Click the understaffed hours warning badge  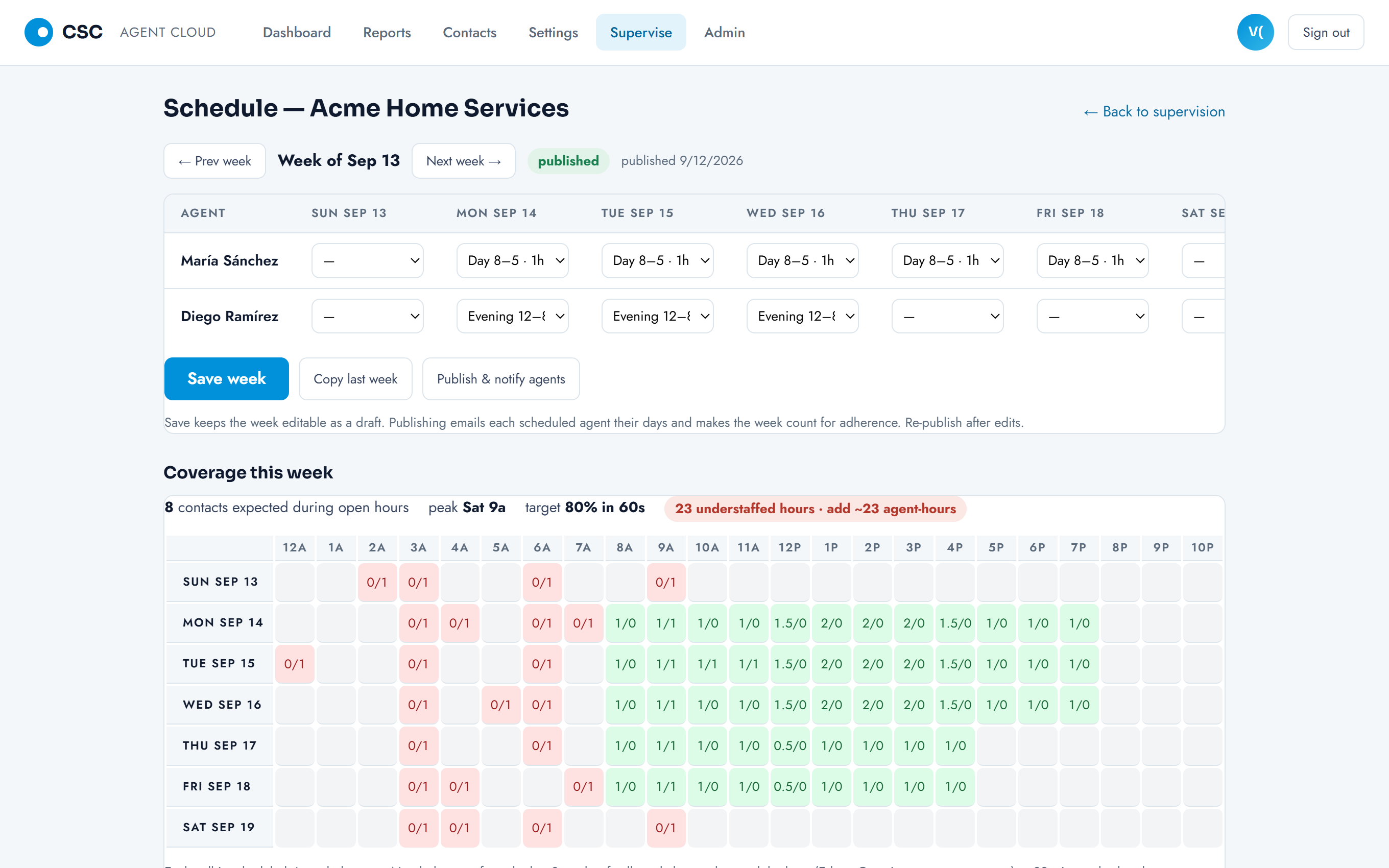point(815,509)
